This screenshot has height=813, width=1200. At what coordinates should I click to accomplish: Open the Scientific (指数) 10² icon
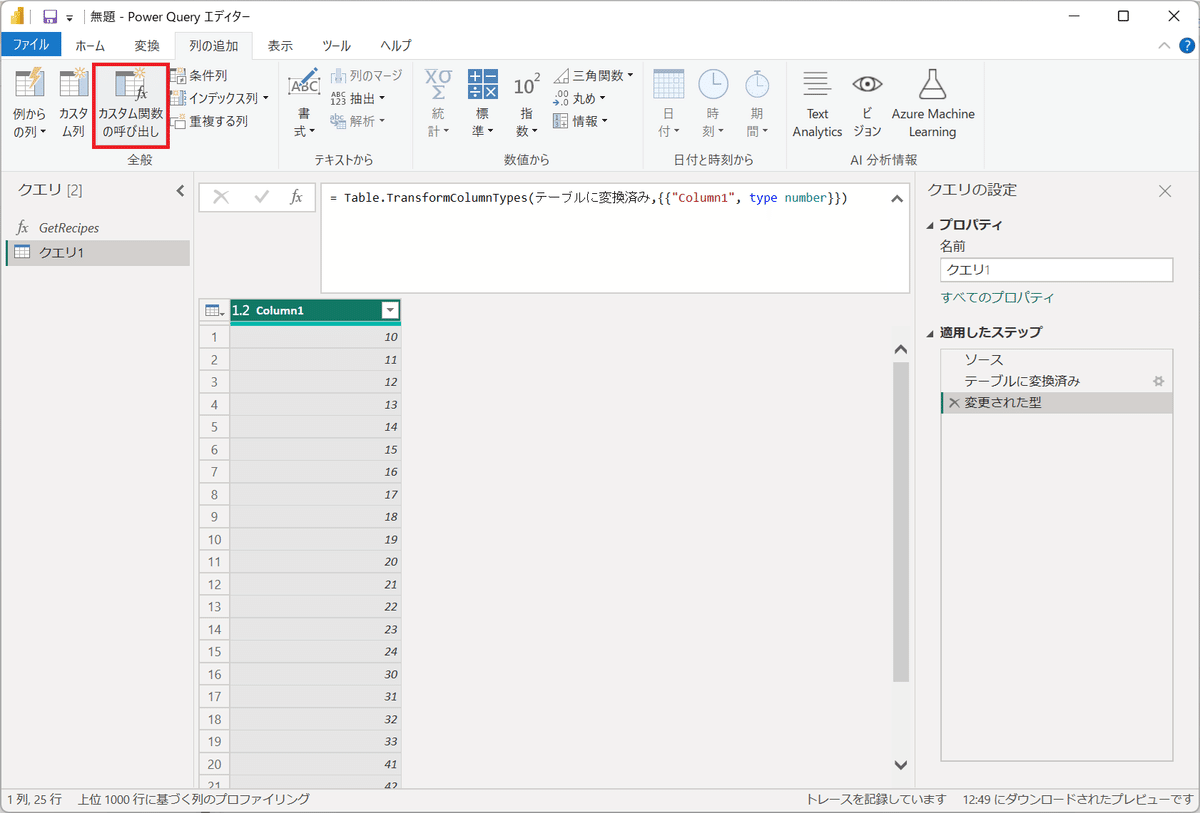[x=526, y=86]
